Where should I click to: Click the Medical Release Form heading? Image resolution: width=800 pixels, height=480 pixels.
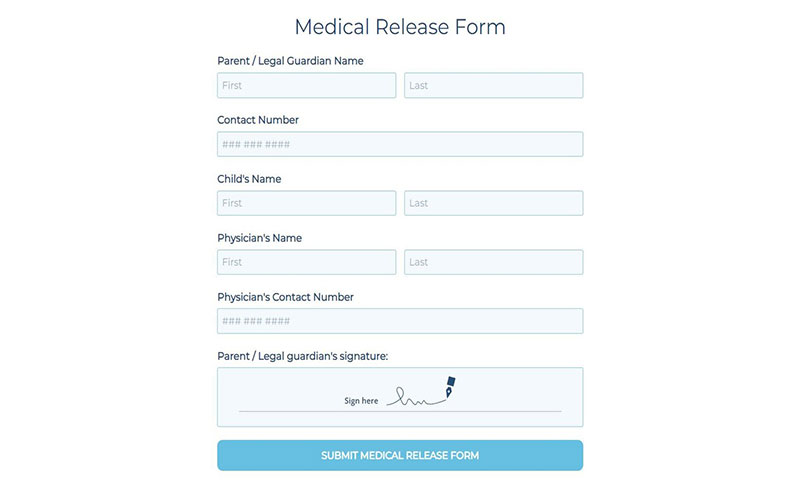[400, 27]
